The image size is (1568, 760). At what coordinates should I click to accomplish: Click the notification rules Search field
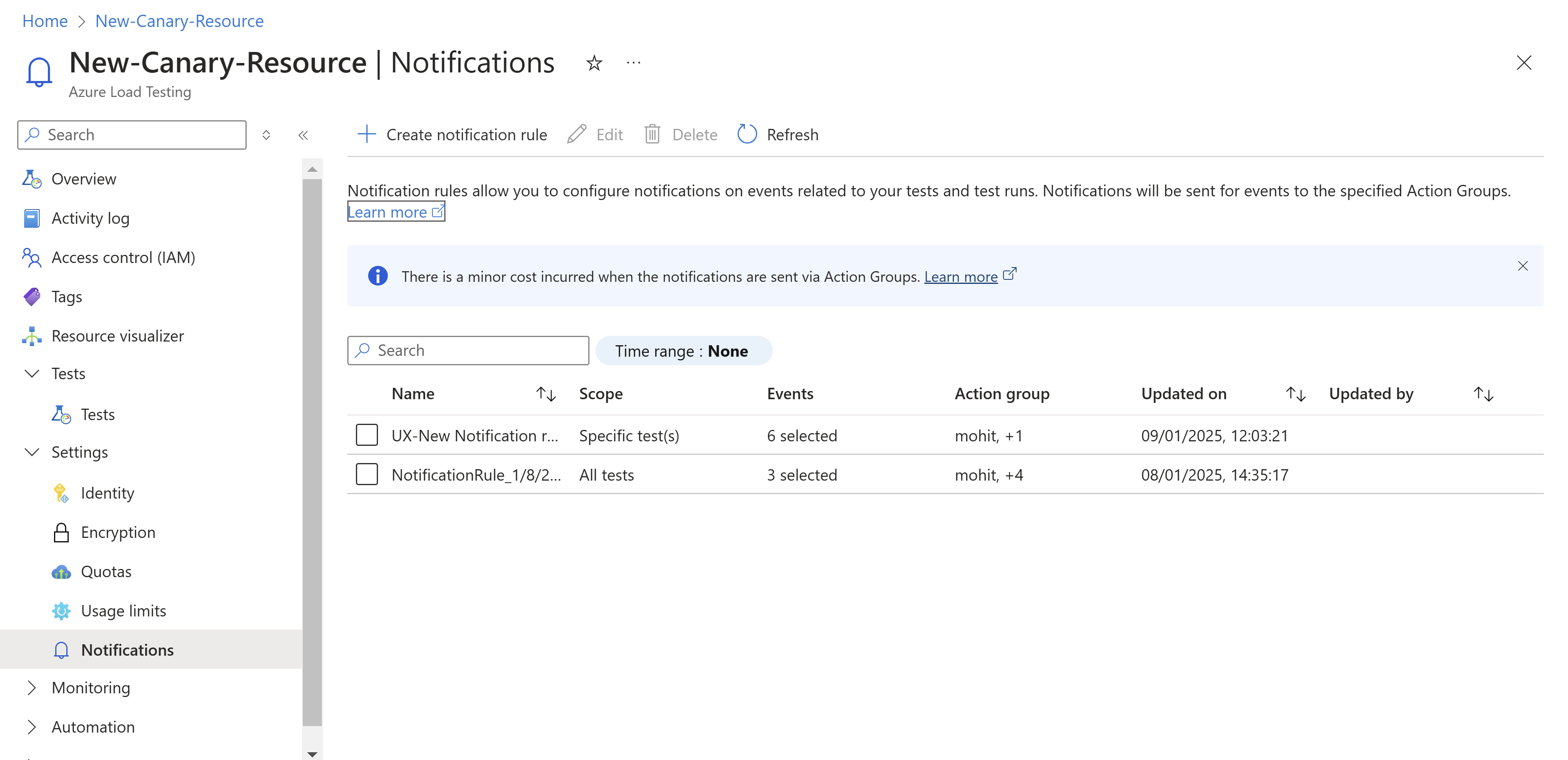pos(468,351)
